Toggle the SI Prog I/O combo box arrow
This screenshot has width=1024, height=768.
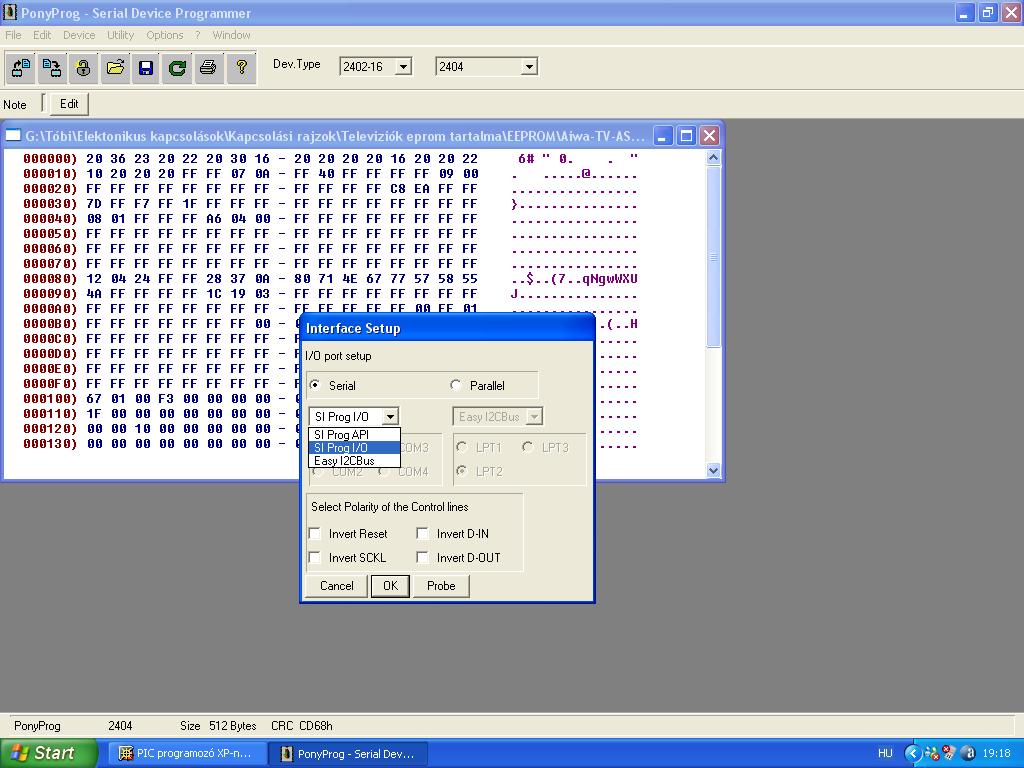pos(390,417)
